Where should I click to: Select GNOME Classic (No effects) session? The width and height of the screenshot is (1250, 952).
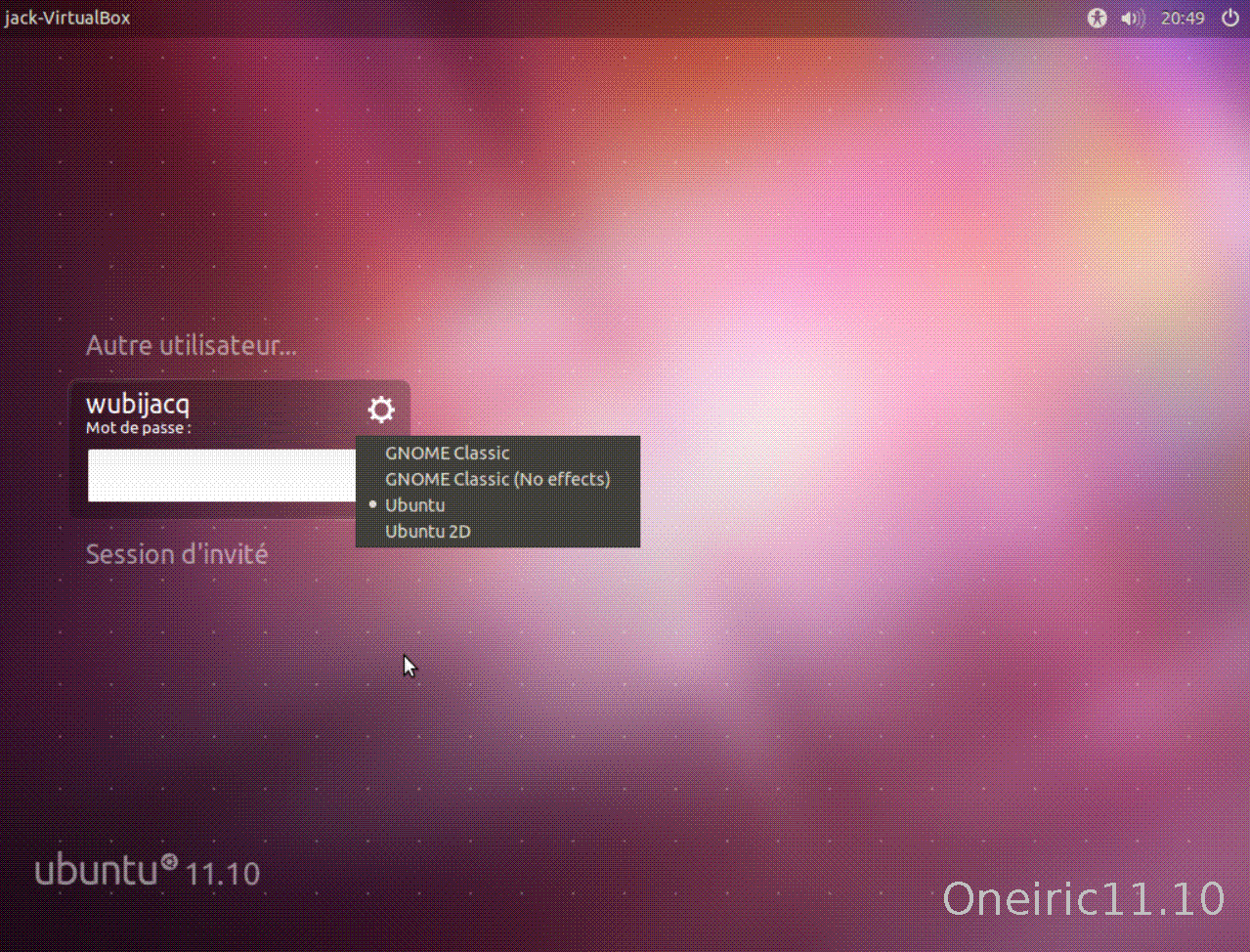point(497,479)
